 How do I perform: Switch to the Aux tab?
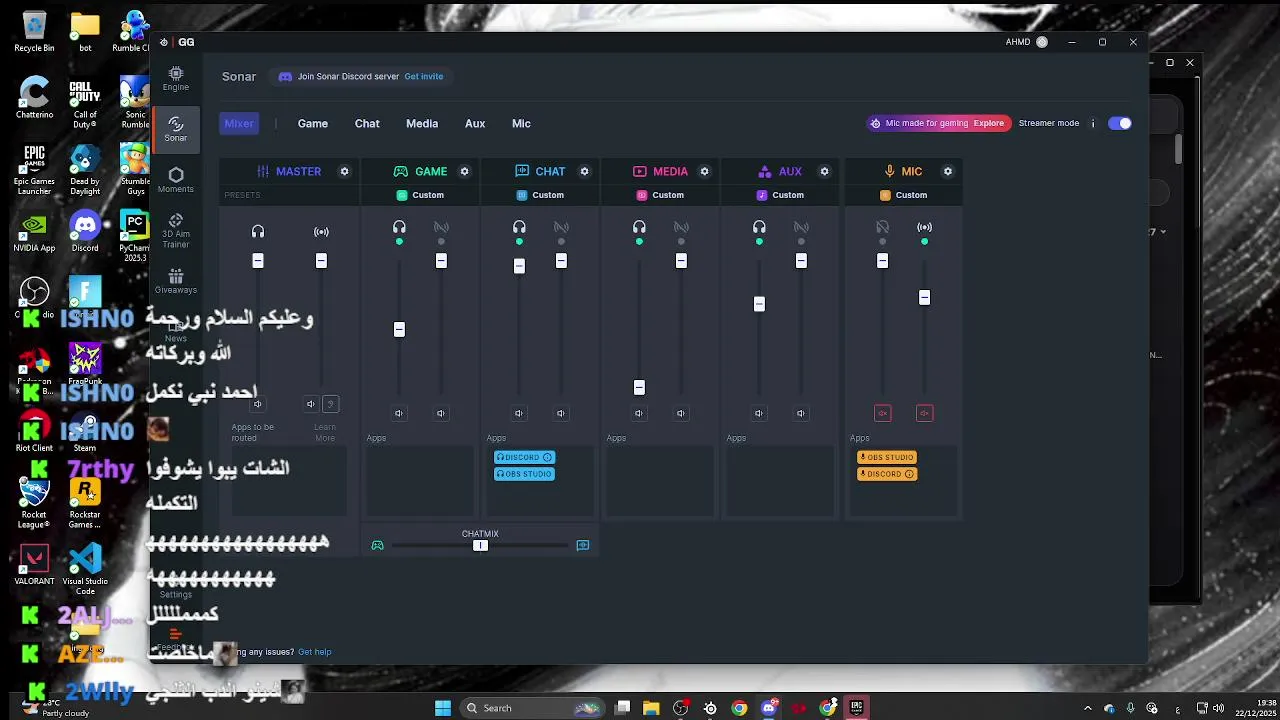475,123
